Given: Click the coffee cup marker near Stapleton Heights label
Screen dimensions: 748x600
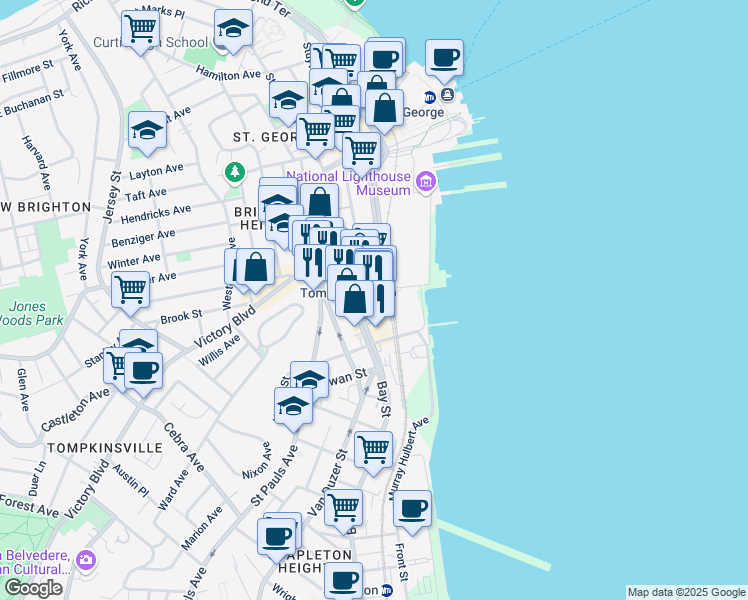Looking at the screenshot, I should tap(276, 539).
